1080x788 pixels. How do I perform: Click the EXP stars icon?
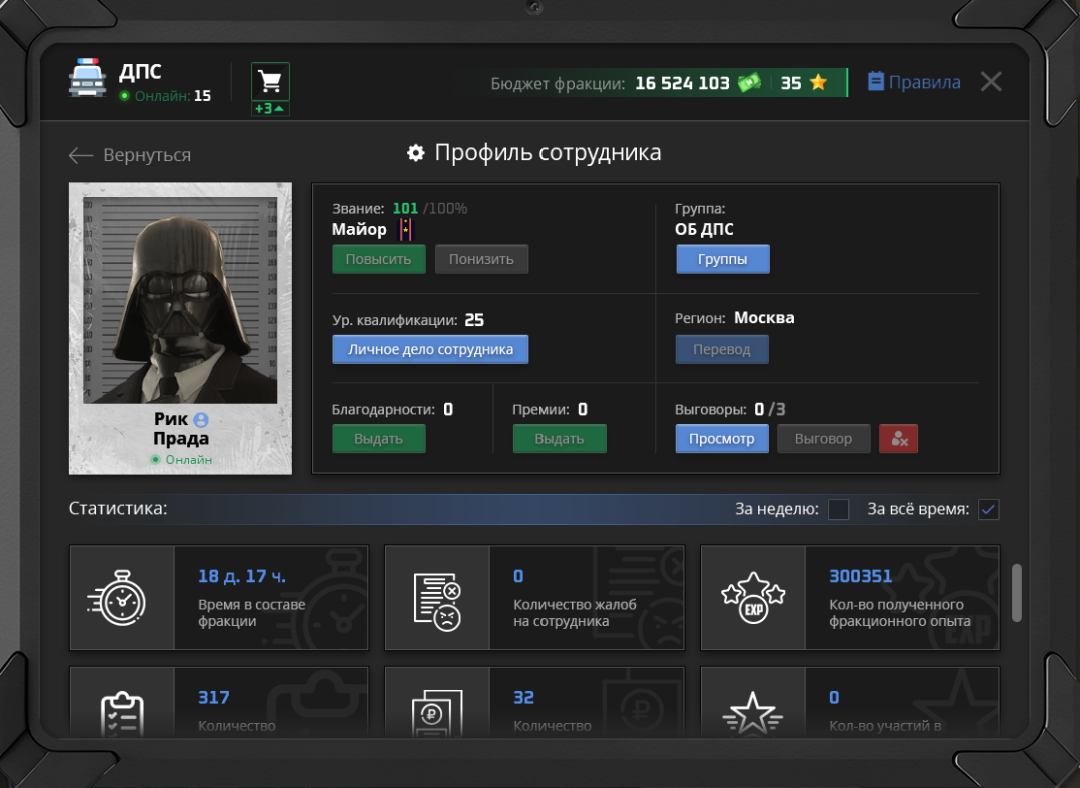pyautogui.click(x=753, y=598)
